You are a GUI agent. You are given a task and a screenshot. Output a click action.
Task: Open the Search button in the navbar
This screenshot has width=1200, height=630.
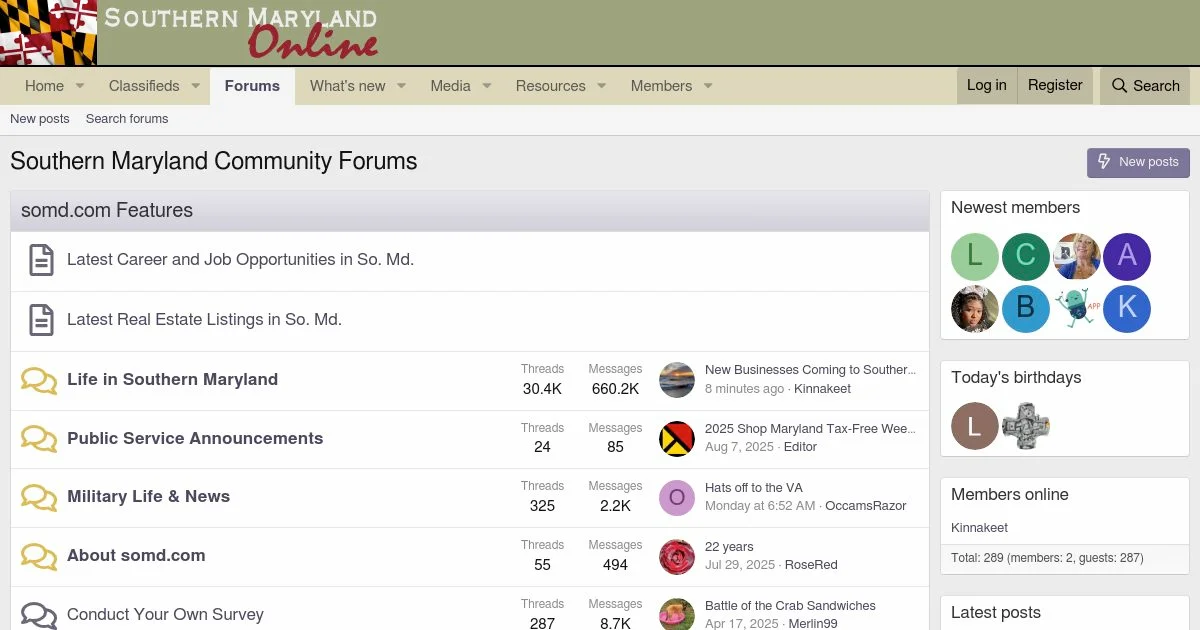tap(1145, 86)
